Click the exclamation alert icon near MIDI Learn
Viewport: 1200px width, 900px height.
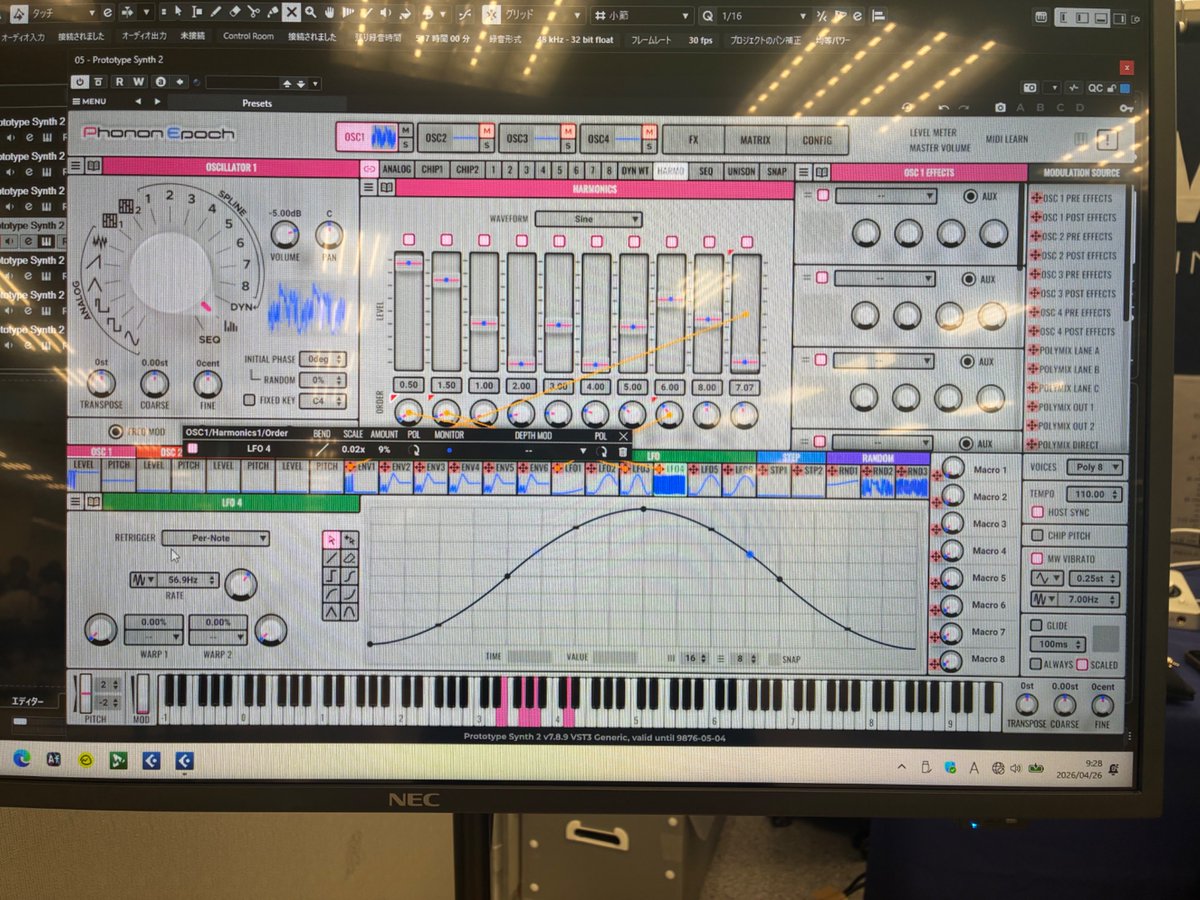[1109, 140]
